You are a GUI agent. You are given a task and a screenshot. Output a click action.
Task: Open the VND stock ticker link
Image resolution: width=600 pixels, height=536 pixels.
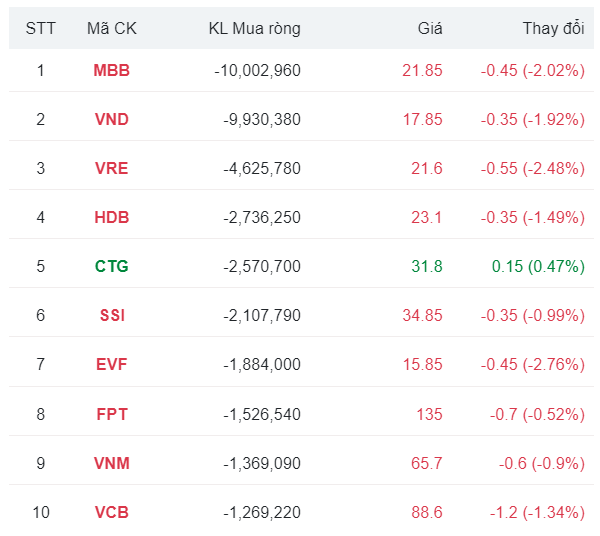click(x=112, y=119)
